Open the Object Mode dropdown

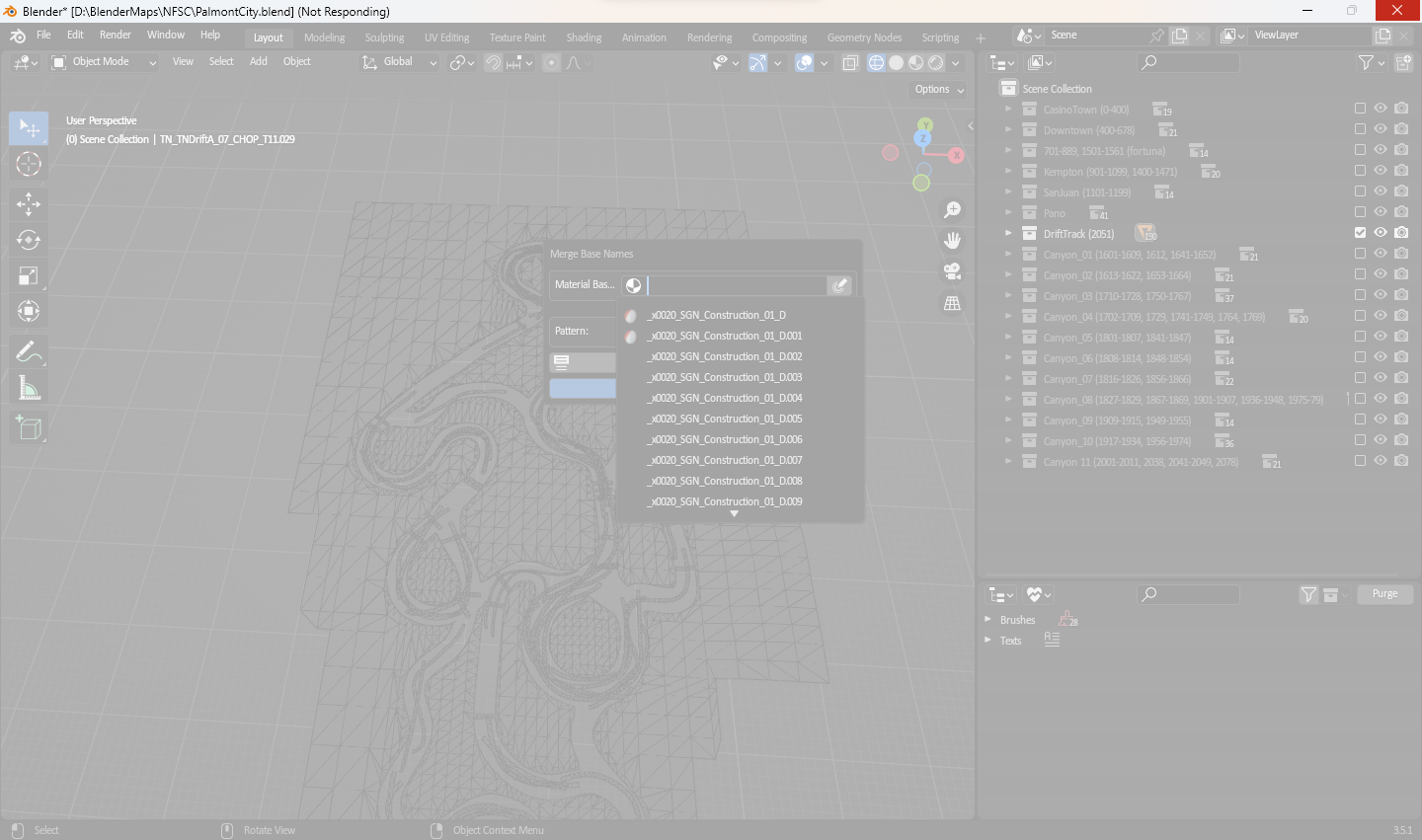104,62
